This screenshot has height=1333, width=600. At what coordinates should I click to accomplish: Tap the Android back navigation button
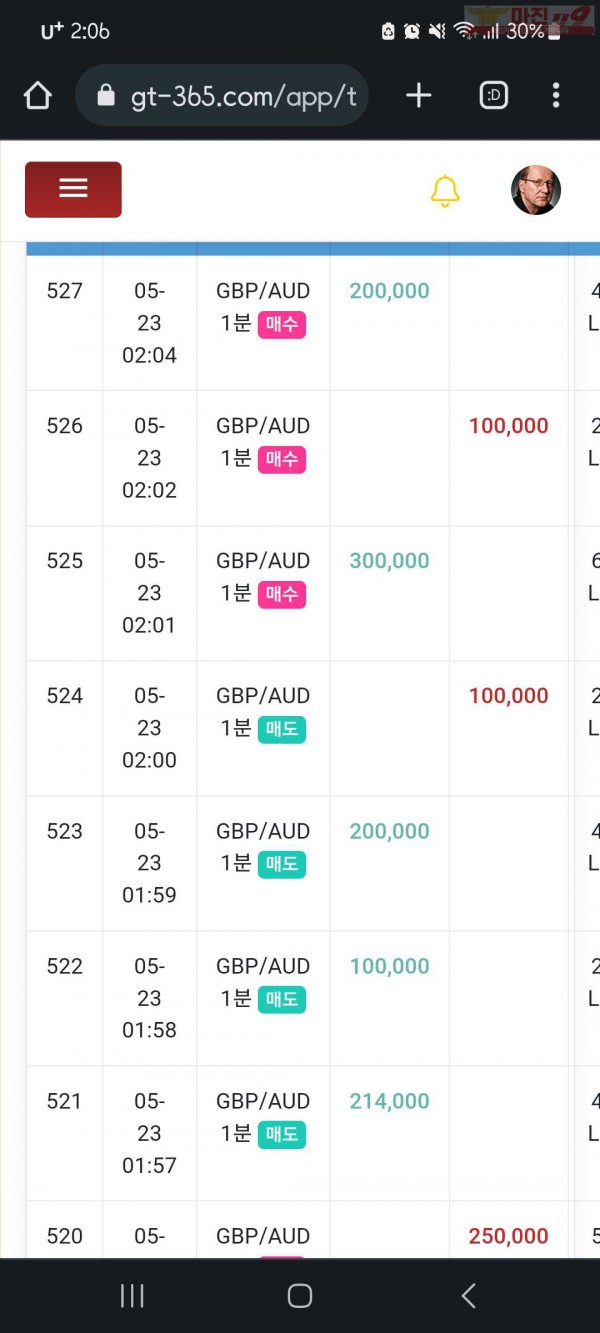point(468,1296)
